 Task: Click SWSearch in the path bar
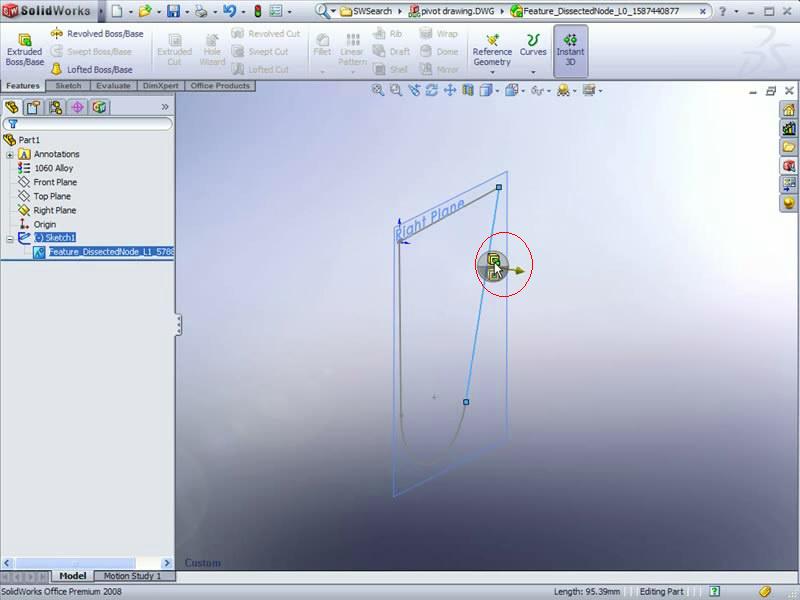[x=367, y=11]
